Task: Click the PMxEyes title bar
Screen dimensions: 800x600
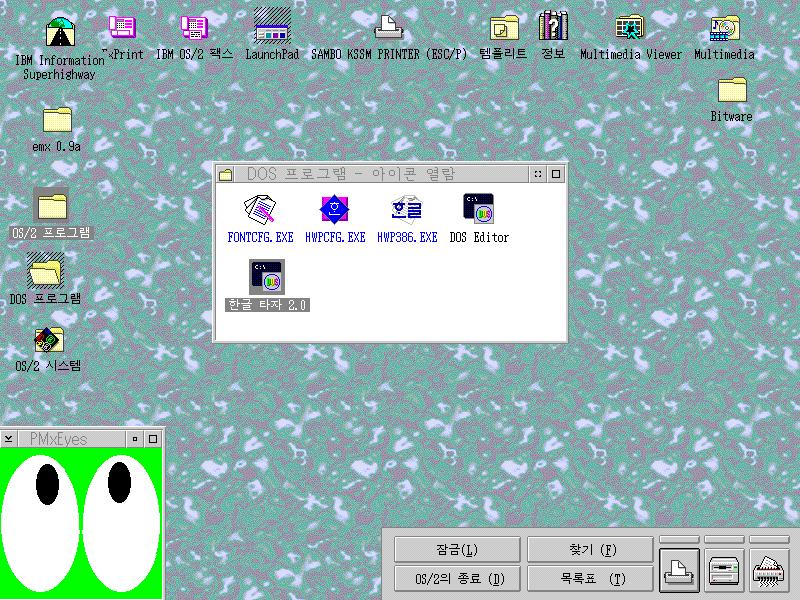Action: coord(72,439)
